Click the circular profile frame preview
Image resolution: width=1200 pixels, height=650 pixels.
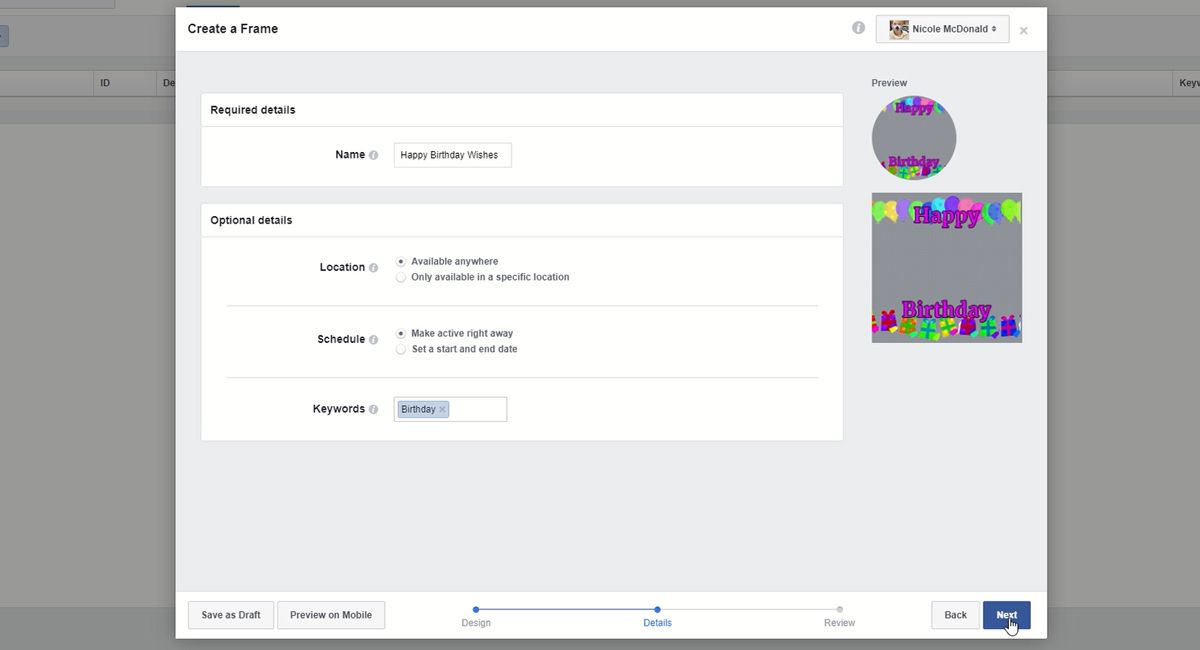click(x=914, y=138)
